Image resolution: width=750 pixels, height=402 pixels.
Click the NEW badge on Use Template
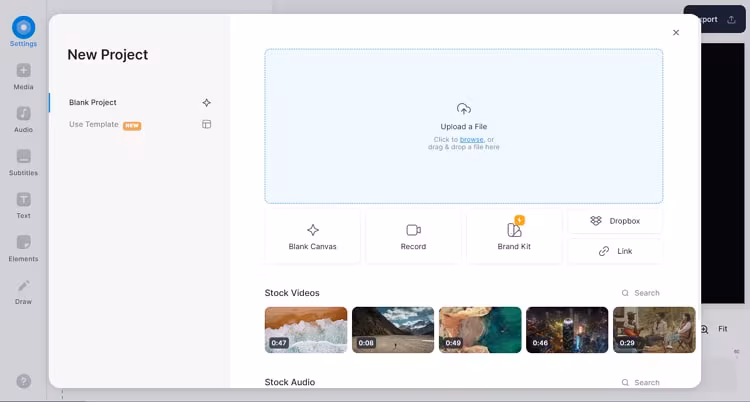[x=132, y=126]
